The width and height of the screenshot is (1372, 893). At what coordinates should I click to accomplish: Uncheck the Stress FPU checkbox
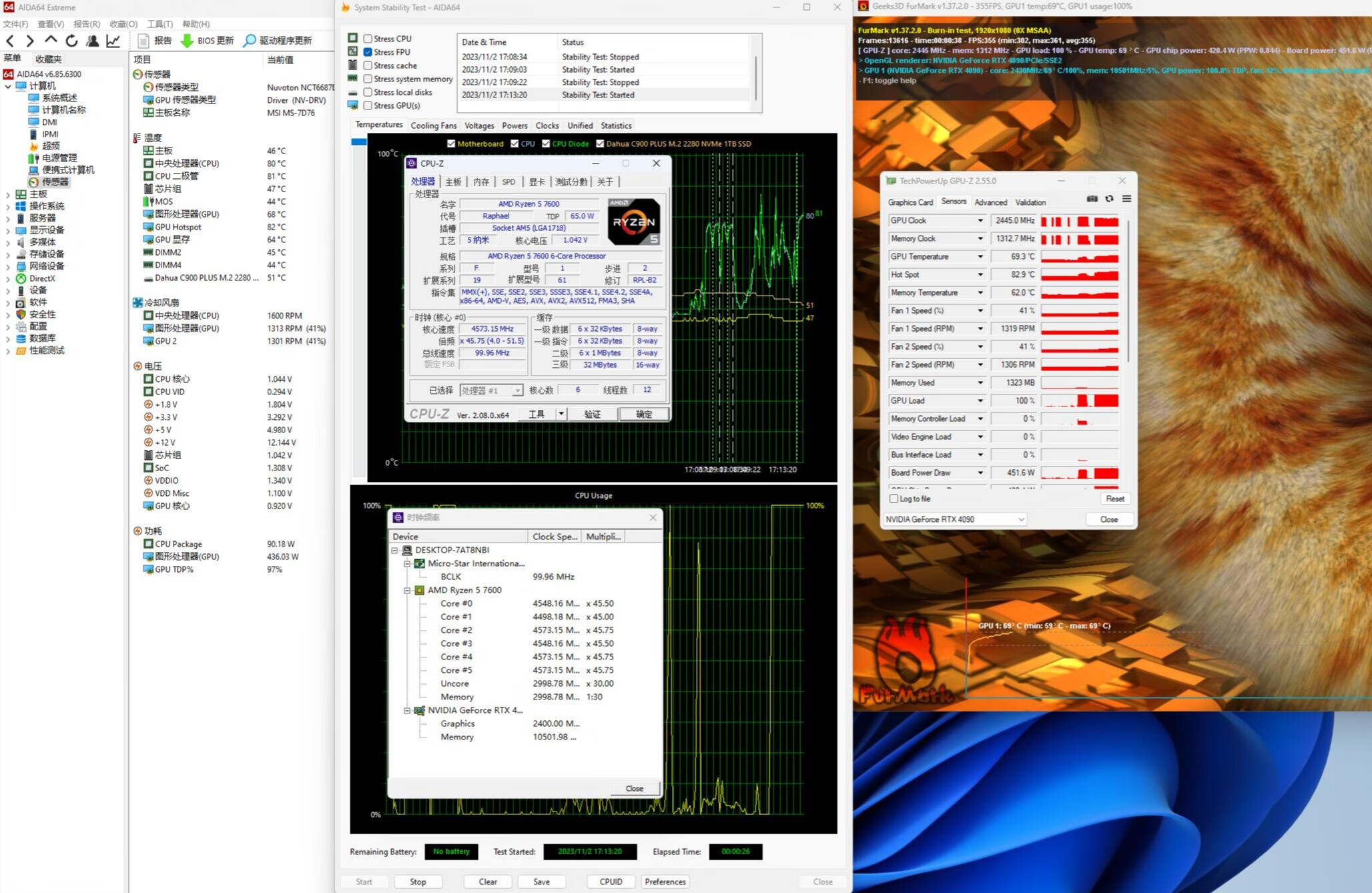368,52
